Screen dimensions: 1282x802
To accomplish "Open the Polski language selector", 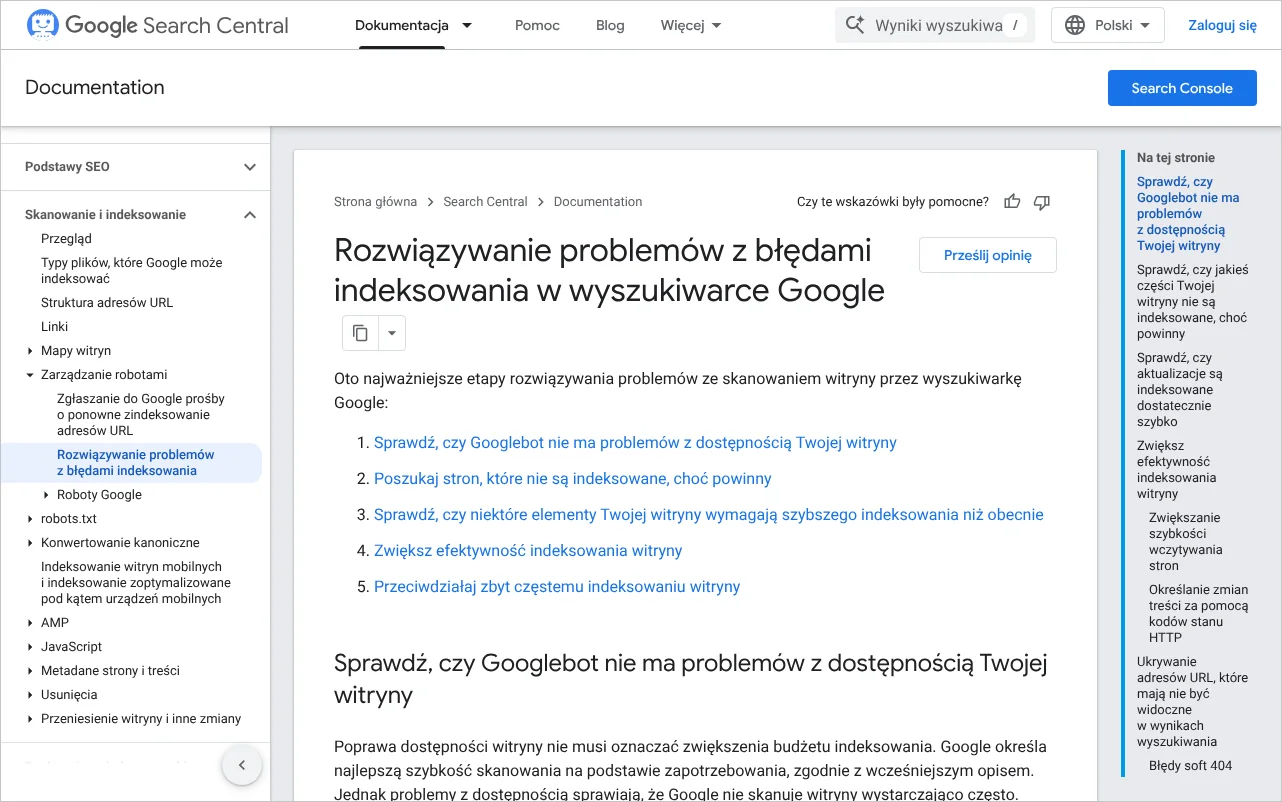I will pyautogui.click(x=1108, y=25).
